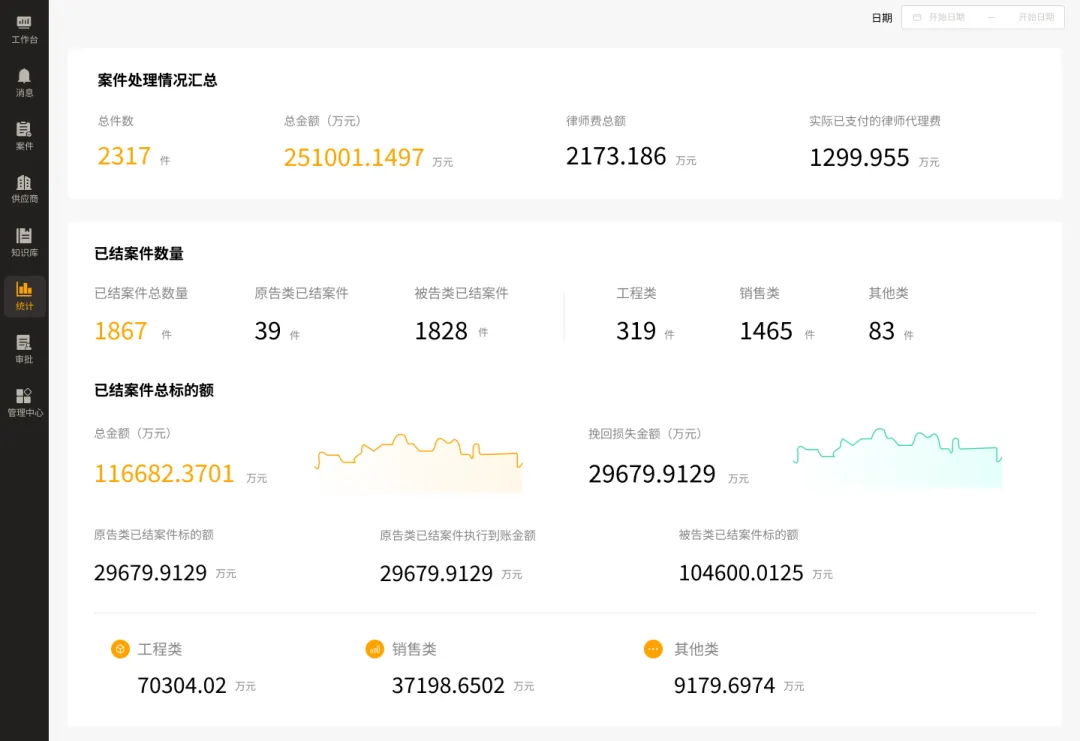Viewport: 1080px width, 741px height.
Task: Select the 统计 statistics icon
Action: [x=24, y=289]
